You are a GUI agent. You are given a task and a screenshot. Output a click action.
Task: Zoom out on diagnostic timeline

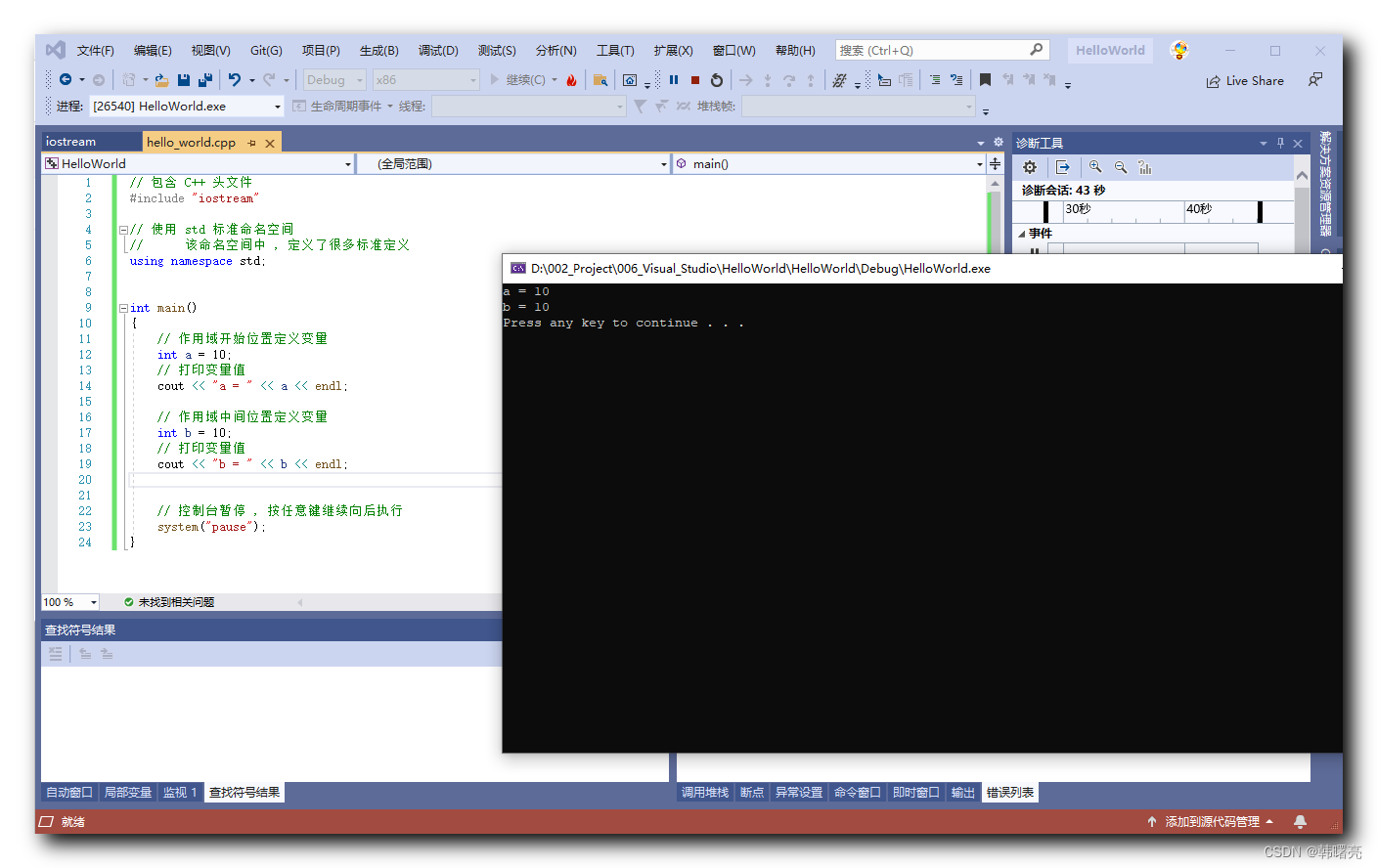point(1121,167)
